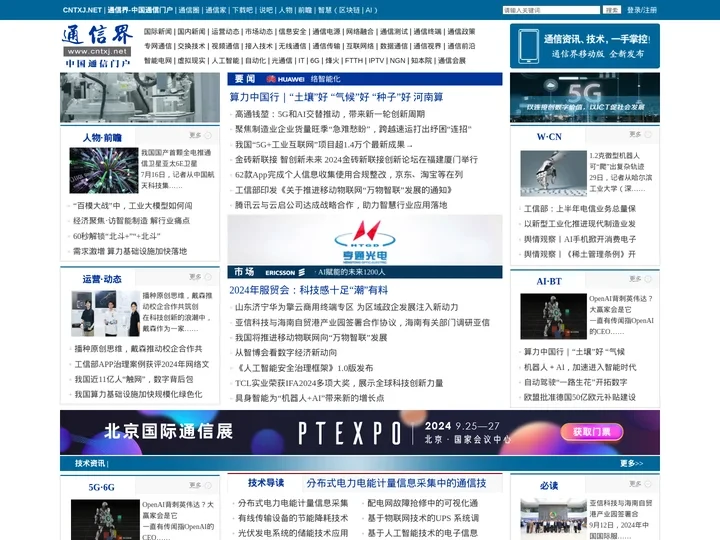
Task: Click 亨通光电 logo banner
Action: 365,240
